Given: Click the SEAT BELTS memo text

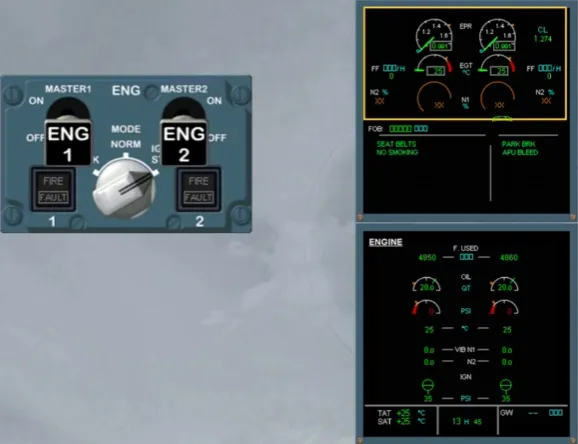Looking at the screenshot, I should 396,144.
